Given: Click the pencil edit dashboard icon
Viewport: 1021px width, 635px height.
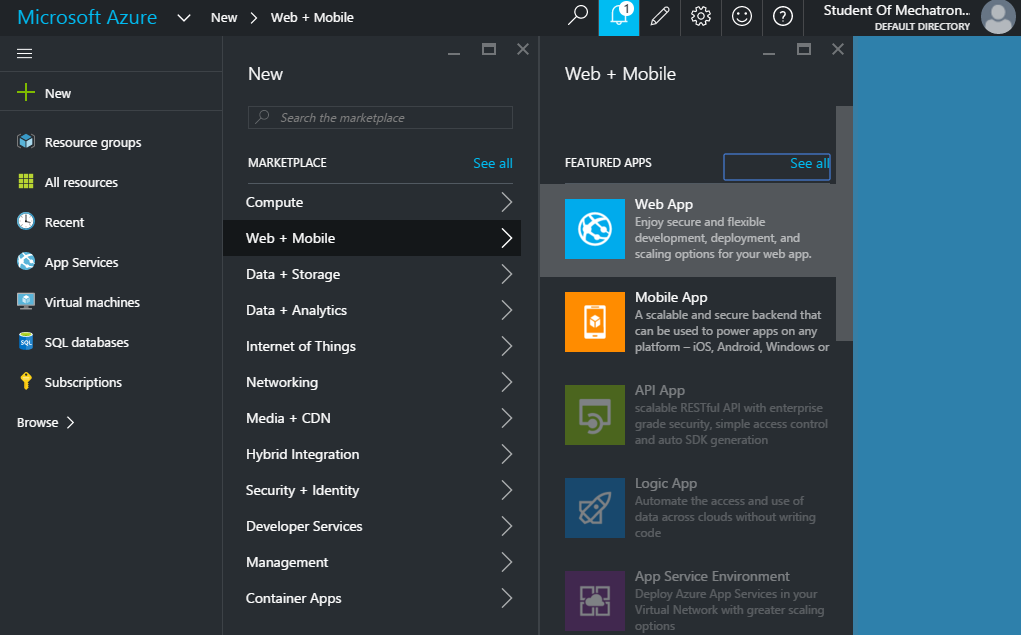Looking at the screenshot, I should coord(659,17).
